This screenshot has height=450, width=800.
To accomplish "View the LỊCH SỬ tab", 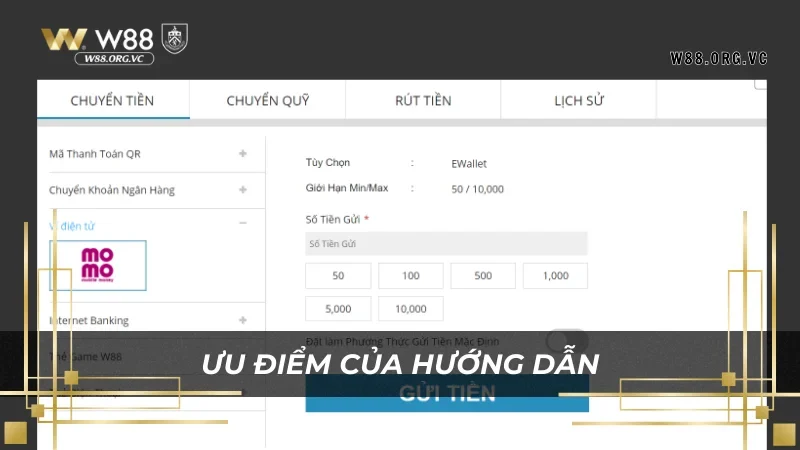I will point(579,101).
